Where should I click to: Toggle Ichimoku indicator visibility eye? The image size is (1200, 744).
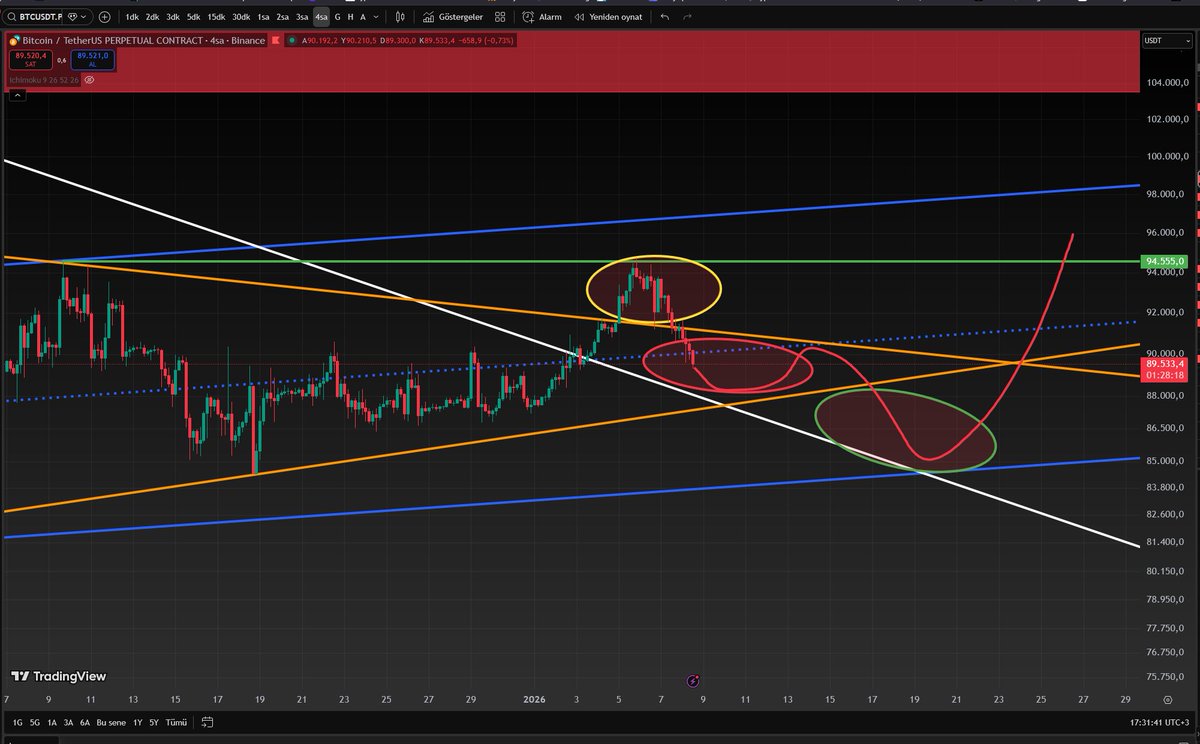89,78
